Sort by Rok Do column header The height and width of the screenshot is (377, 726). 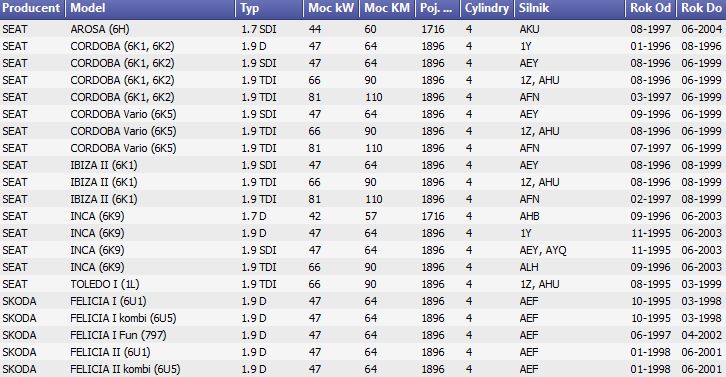coord(701,8)
